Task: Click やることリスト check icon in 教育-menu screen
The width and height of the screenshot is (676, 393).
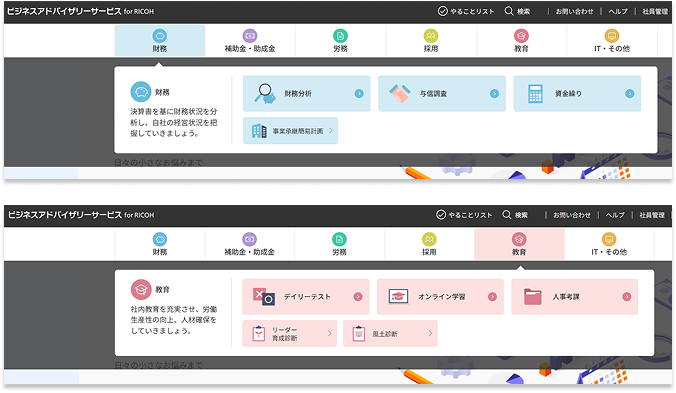Action: click(441, 215)
